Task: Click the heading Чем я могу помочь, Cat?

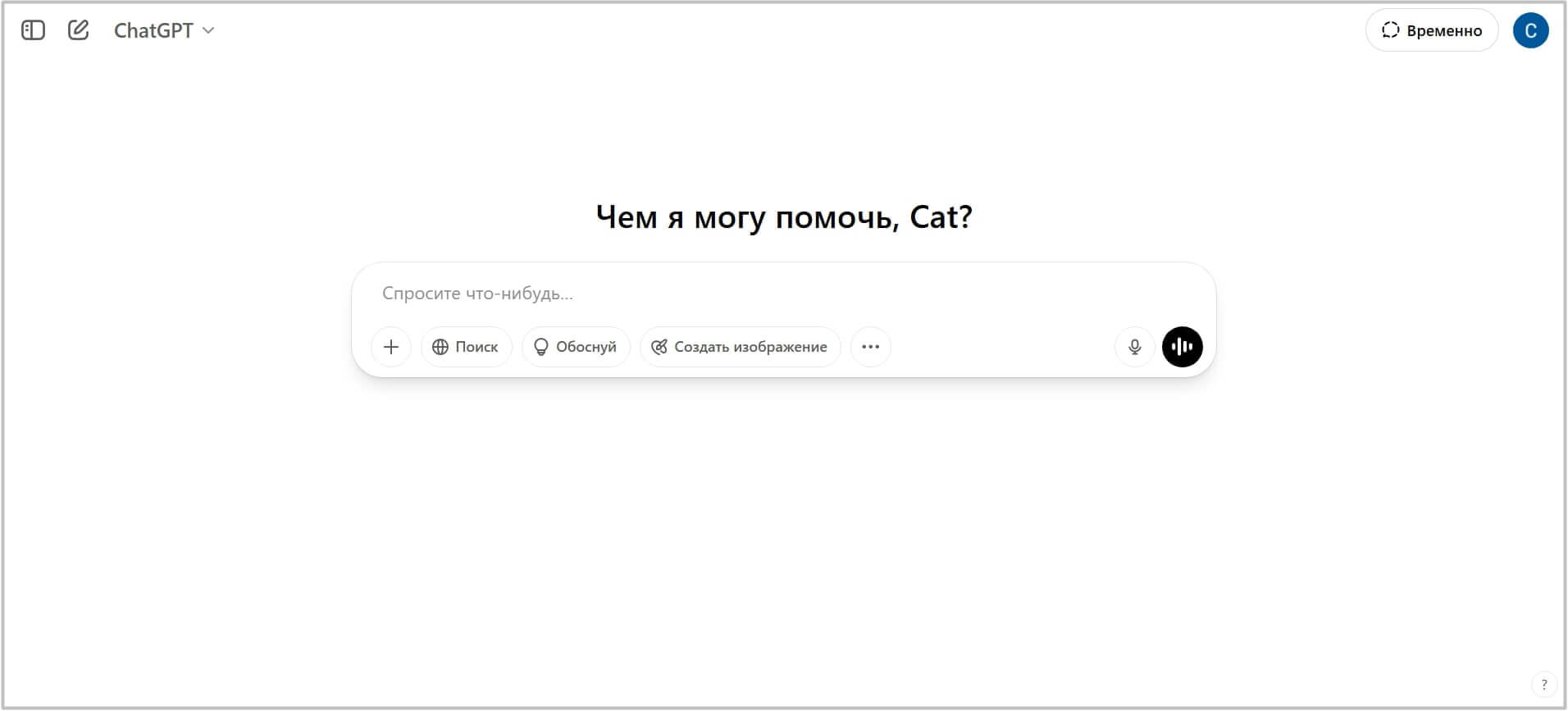Action: pyautogui.click(x=784, y=217)
